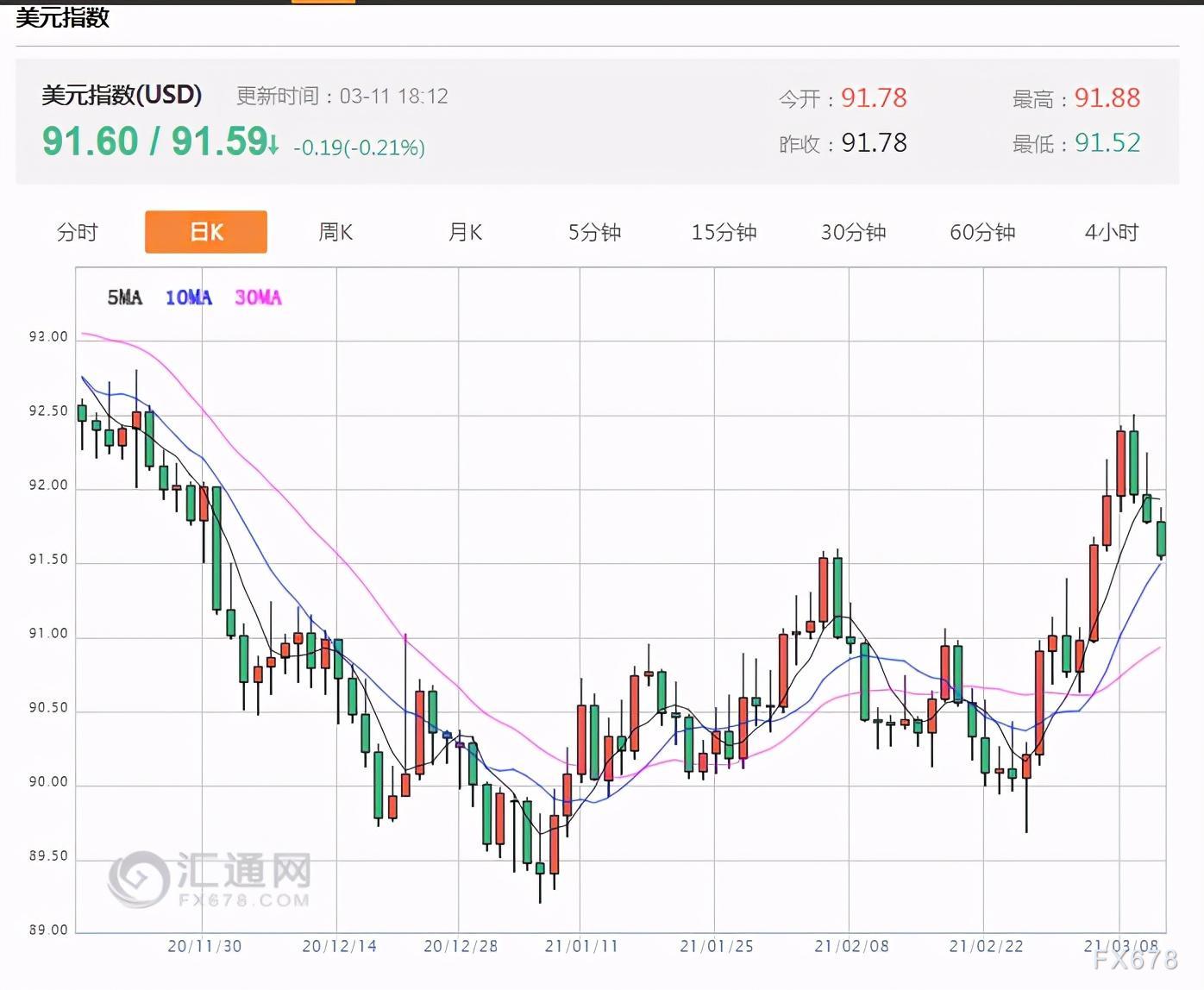Click the latest green candlestick on the chart
Viewport: 1204px width, 990px height.
point(1161,538)
